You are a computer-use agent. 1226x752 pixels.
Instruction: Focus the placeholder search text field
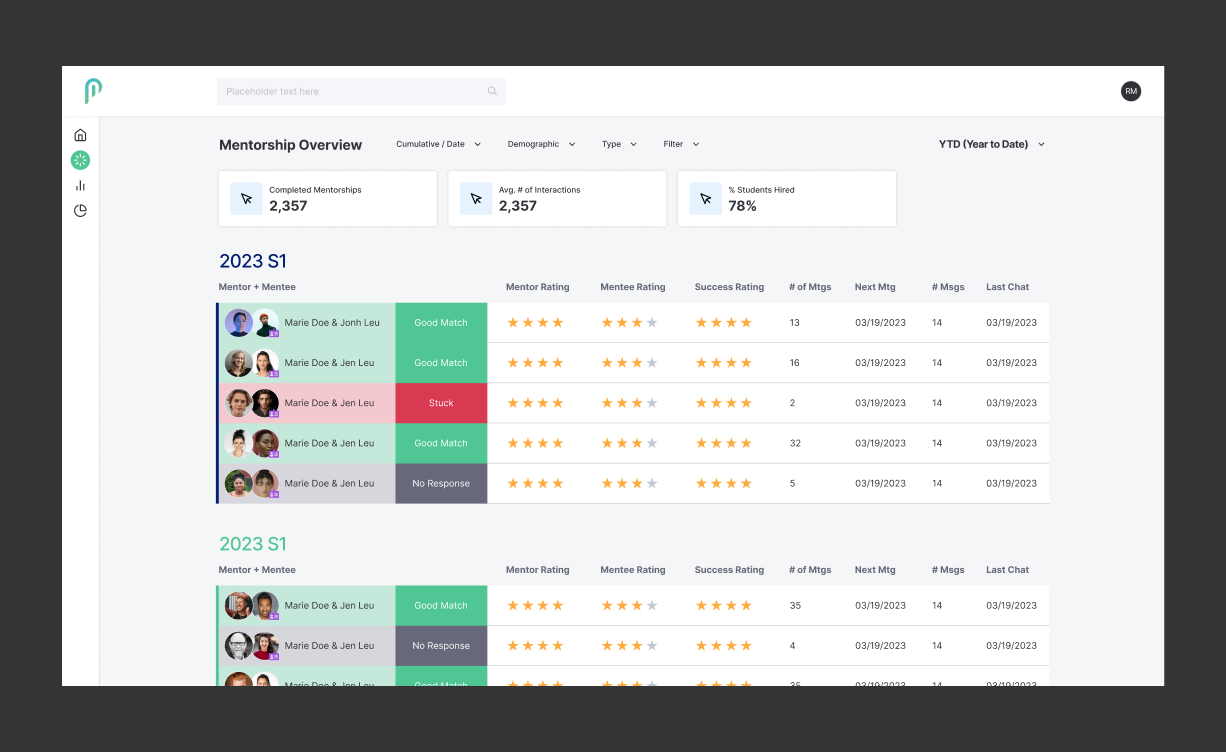point(350,91)
